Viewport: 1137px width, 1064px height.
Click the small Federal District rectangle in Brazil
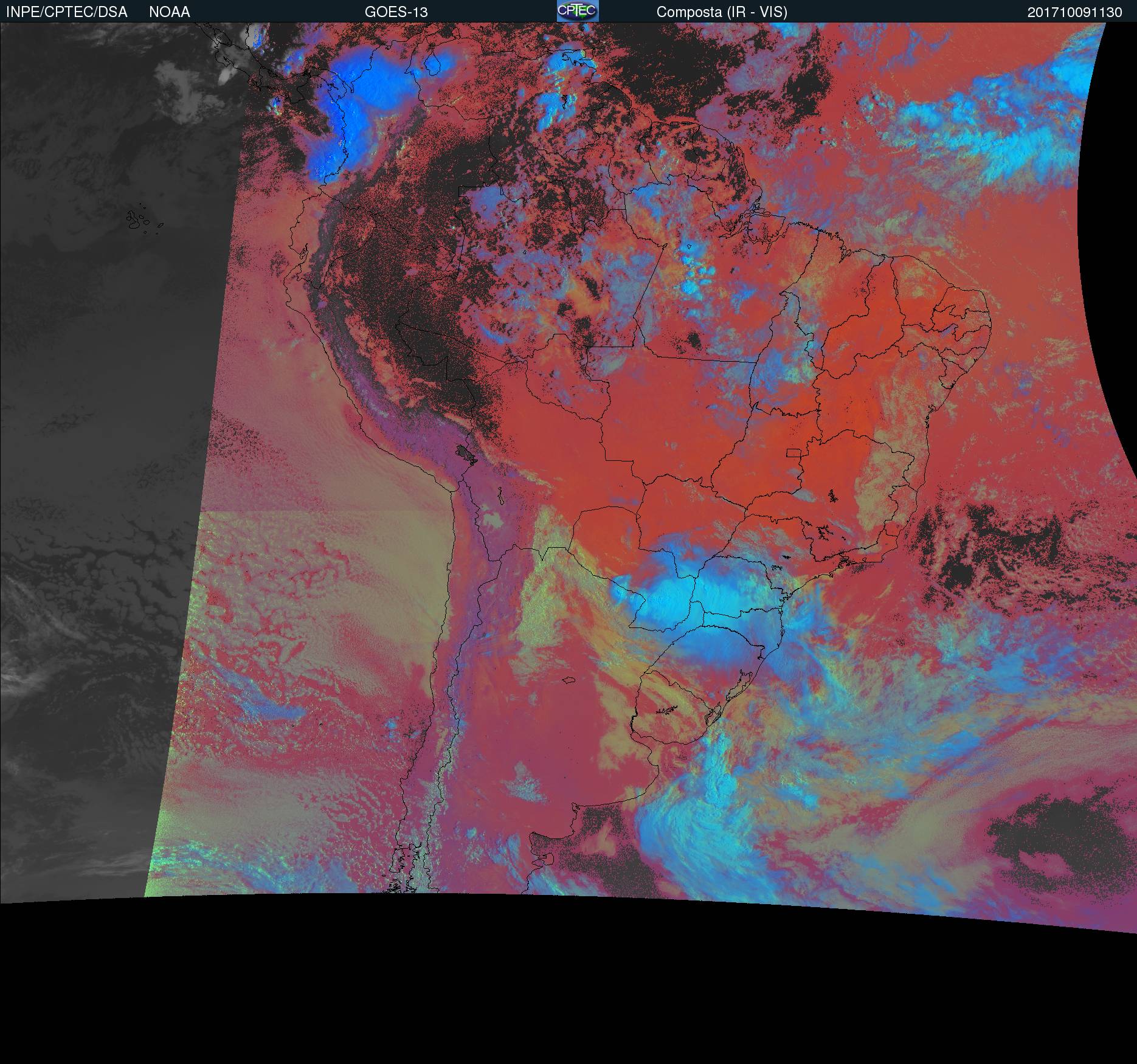click(794, 453)
